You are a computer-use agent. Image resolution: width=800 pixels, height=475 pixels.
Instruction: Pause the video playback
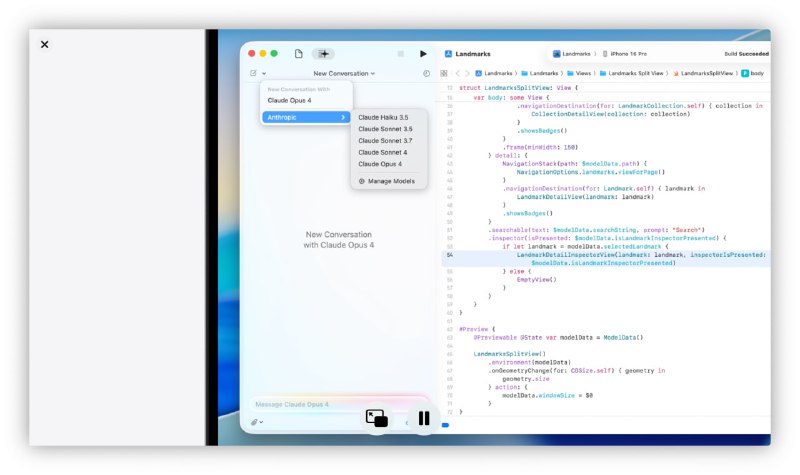click(423, 418)
